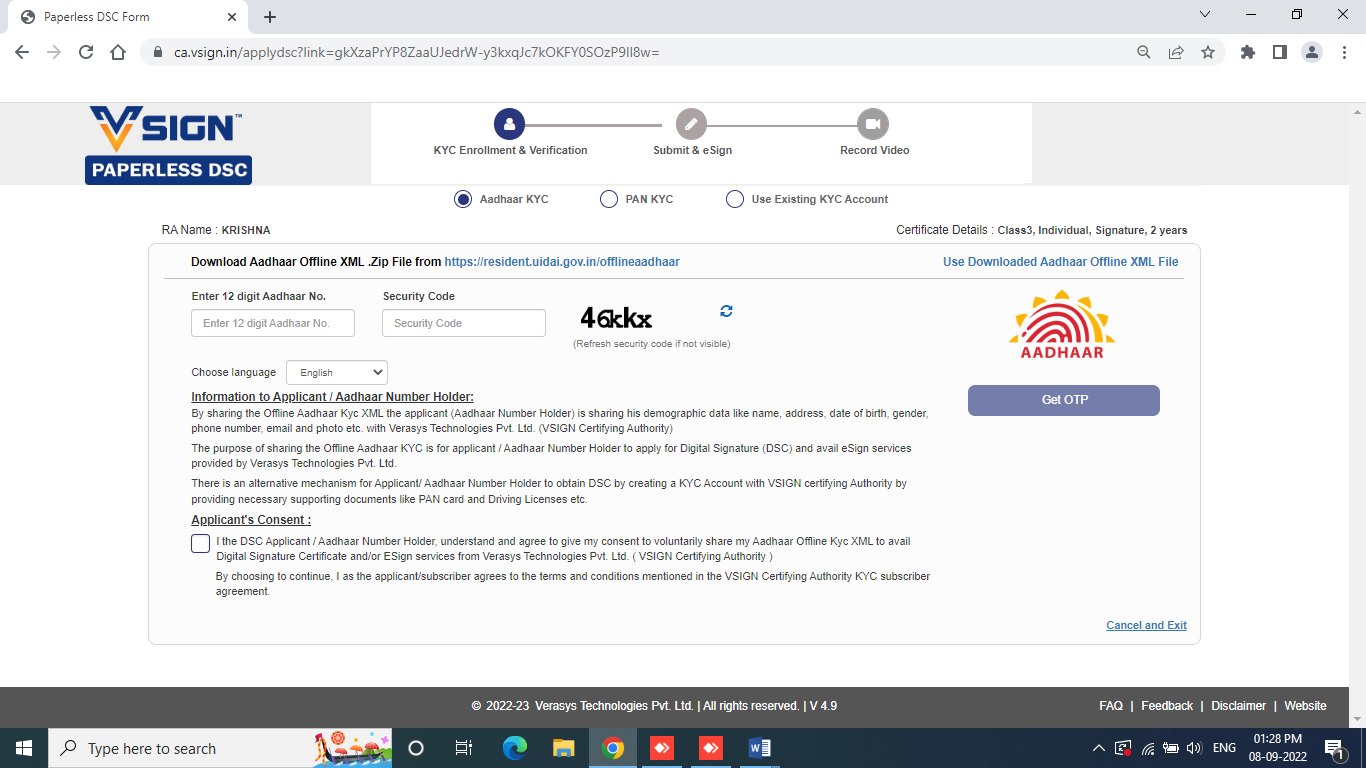This screenshot has height=768, width=1366.
Task: Select the Aadhaar KYC radio button
Action: click(463, 199)
